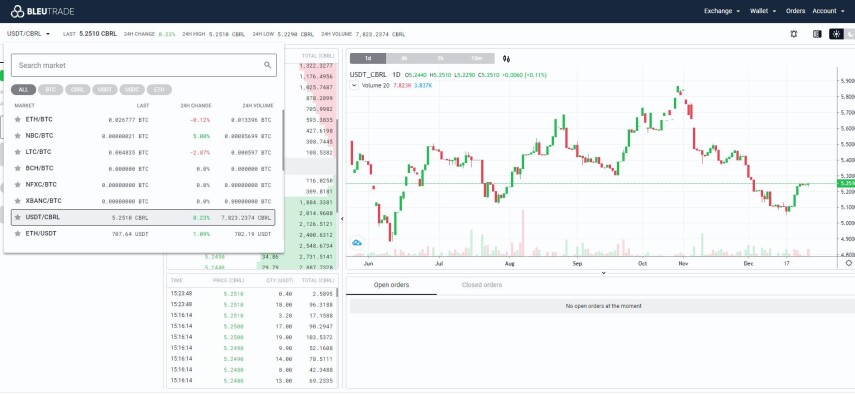Image resolution: width=855 pixels, height=394 pixels.
Task: Select the ETH/USDT market row
Action: (x=143, y=233)
